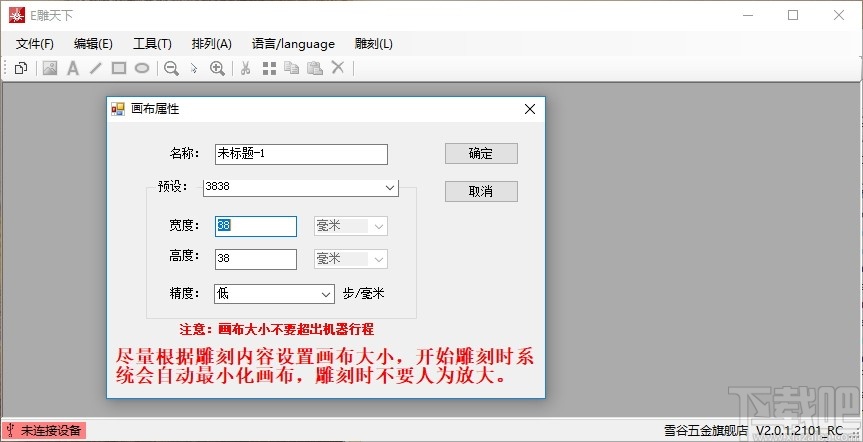Viewport: 863px width, 442px height.
Task: Click the USB icon in status bar
Action: 10,430
